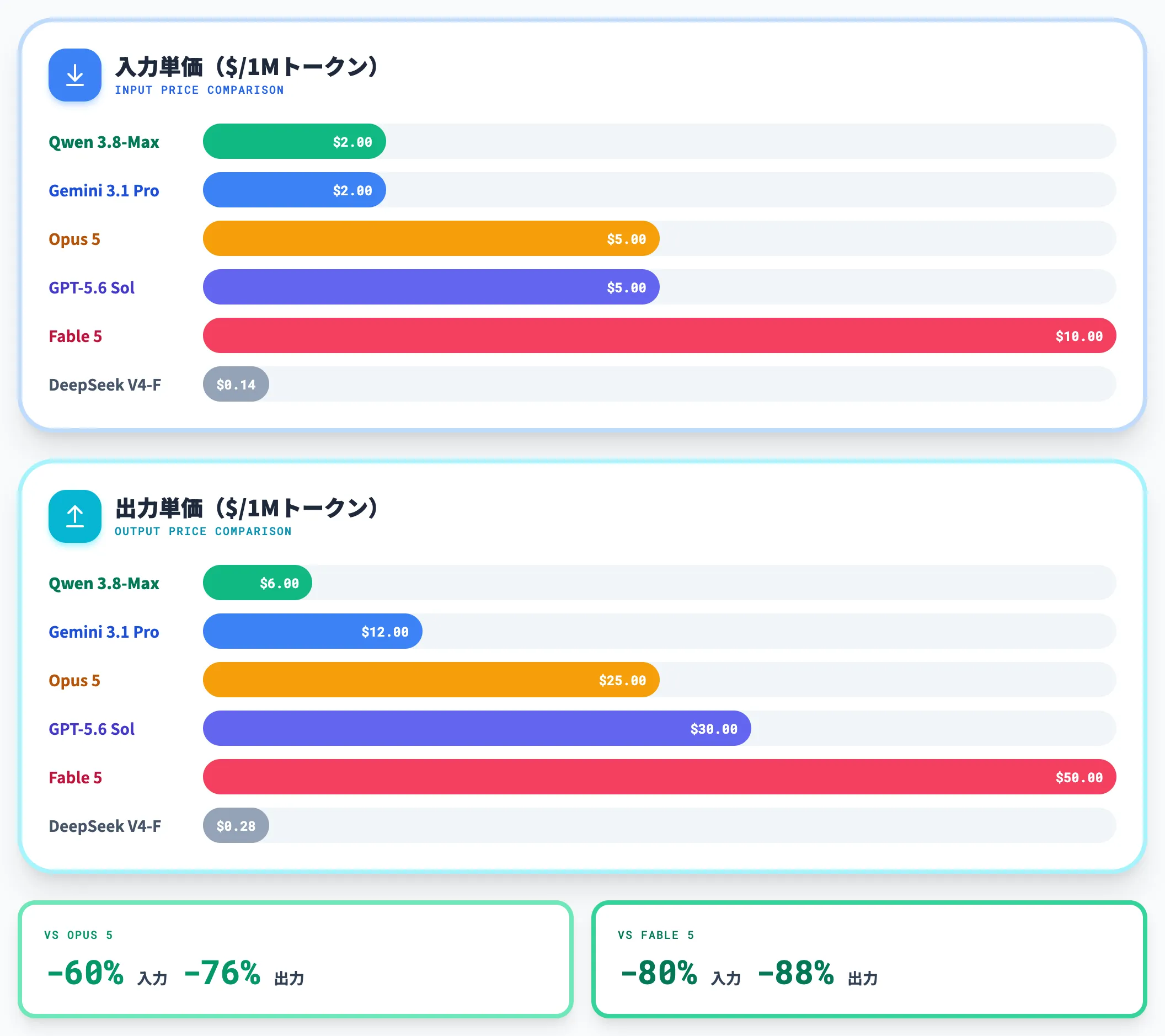Click the blue download arrow input icon
This screenshot has height=1036, width=1165.
[x=74, y=74]
